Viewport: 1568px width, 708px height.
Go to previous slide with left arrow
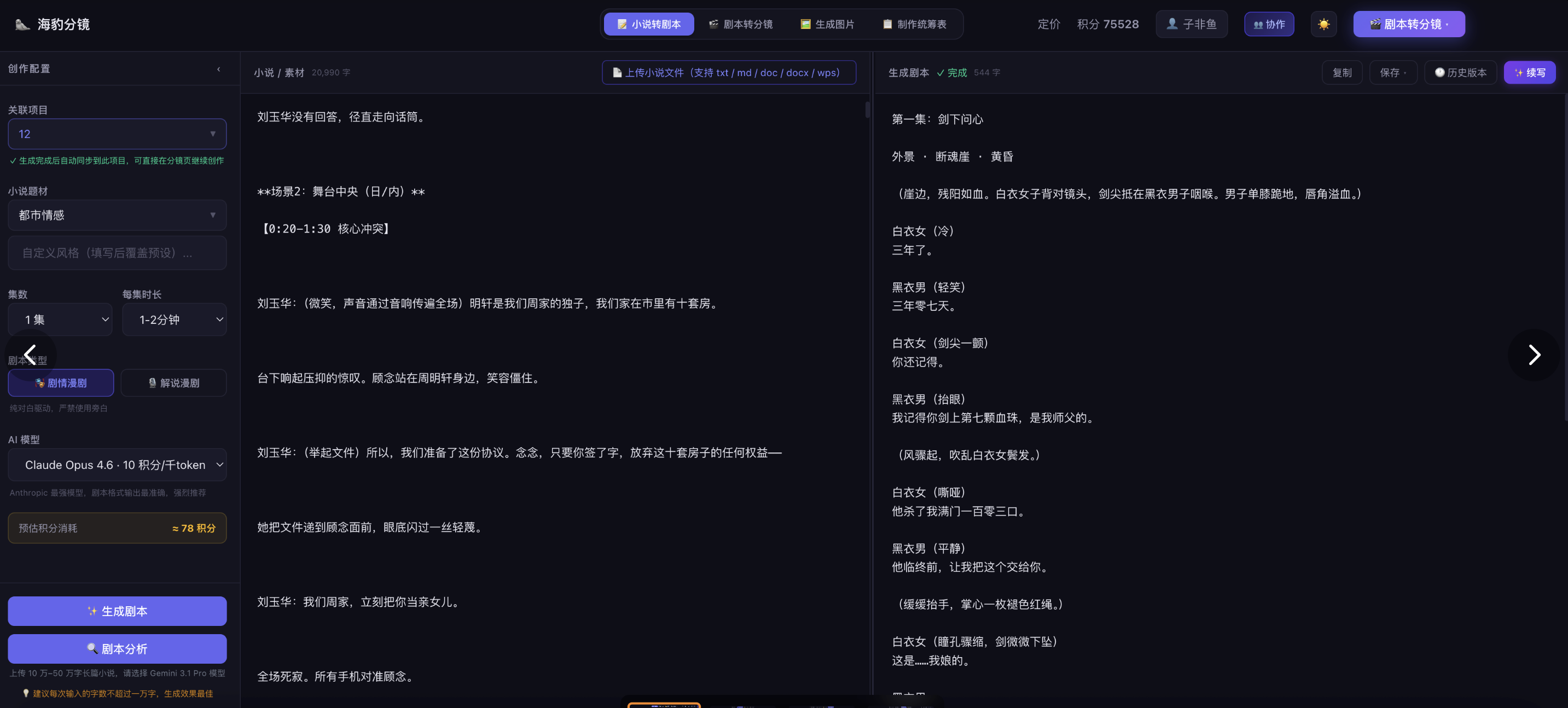pyautogui.click(x=30, y=355)
